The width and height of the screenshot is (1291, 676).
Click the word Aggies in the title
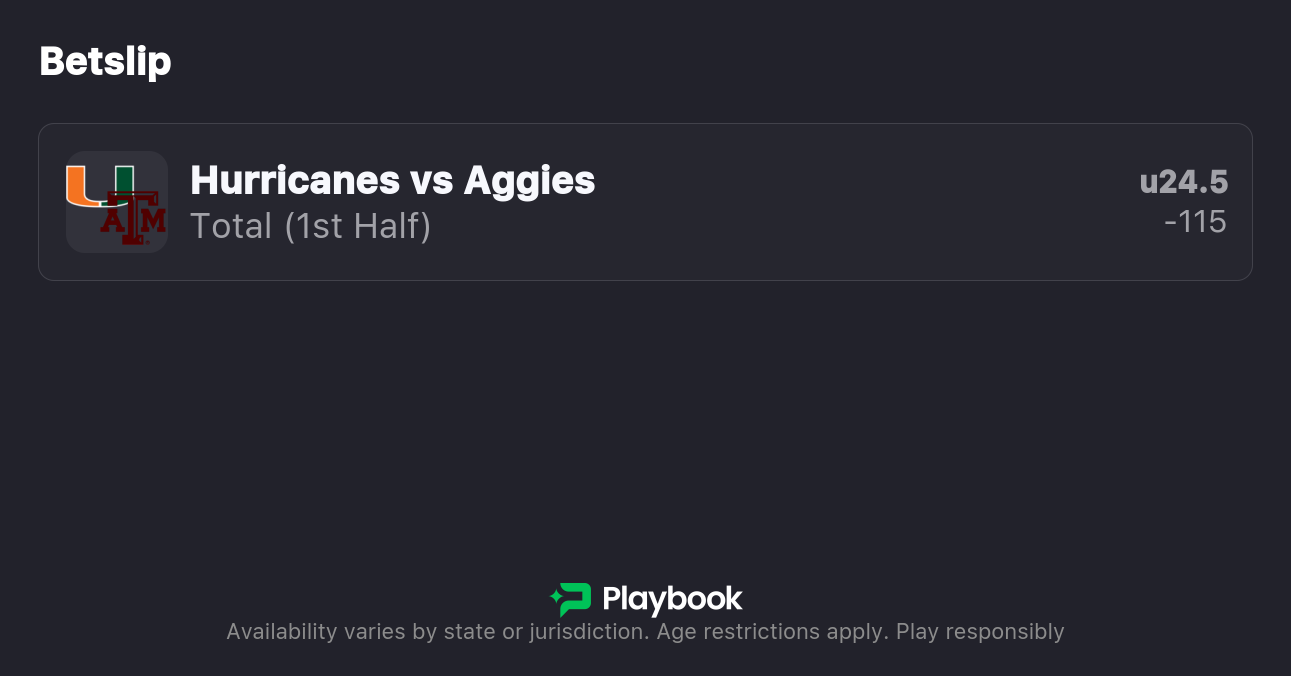pos(529,181)
